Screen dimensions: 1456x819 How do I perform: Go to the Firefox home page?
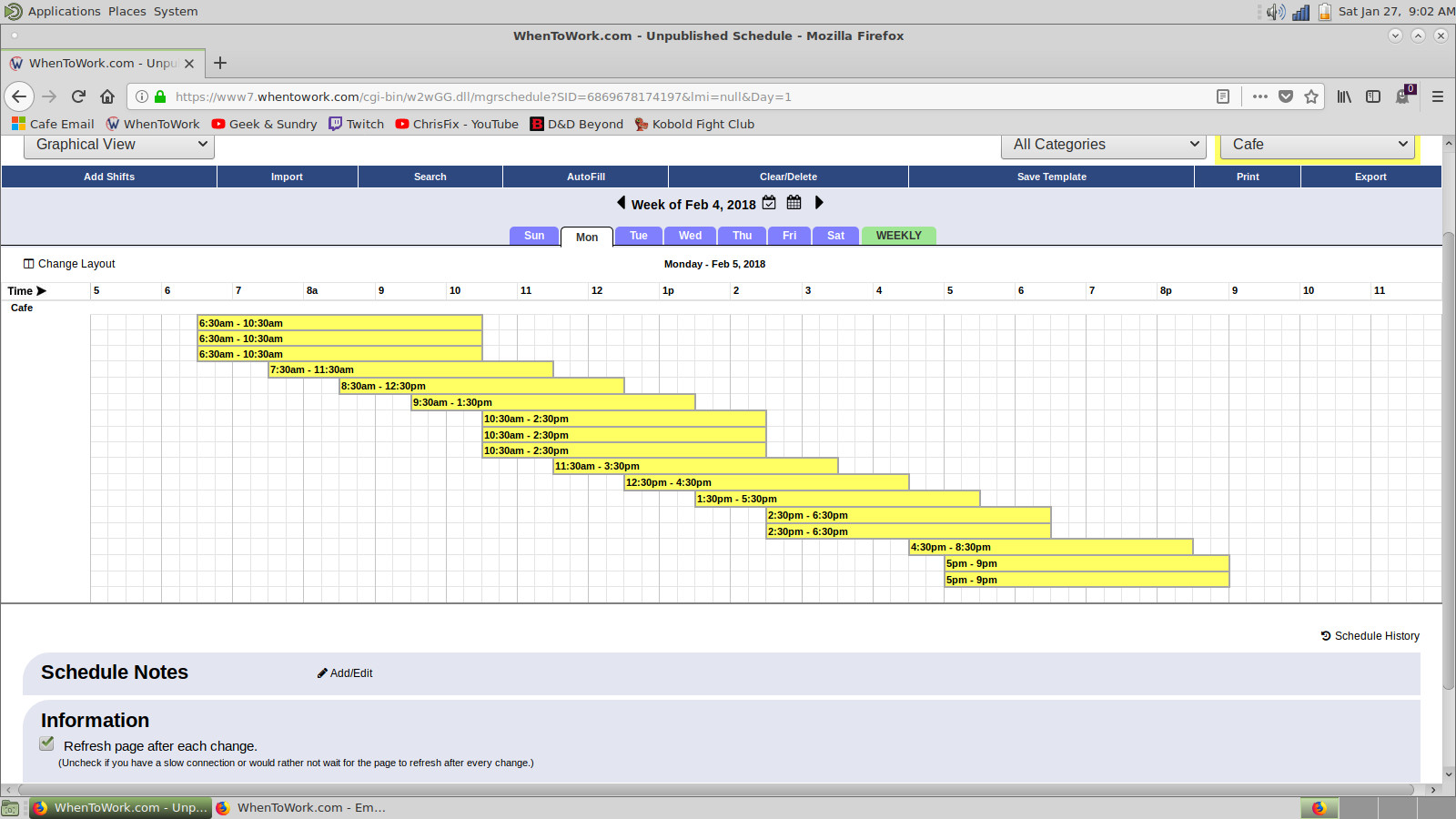pos(107,96)
